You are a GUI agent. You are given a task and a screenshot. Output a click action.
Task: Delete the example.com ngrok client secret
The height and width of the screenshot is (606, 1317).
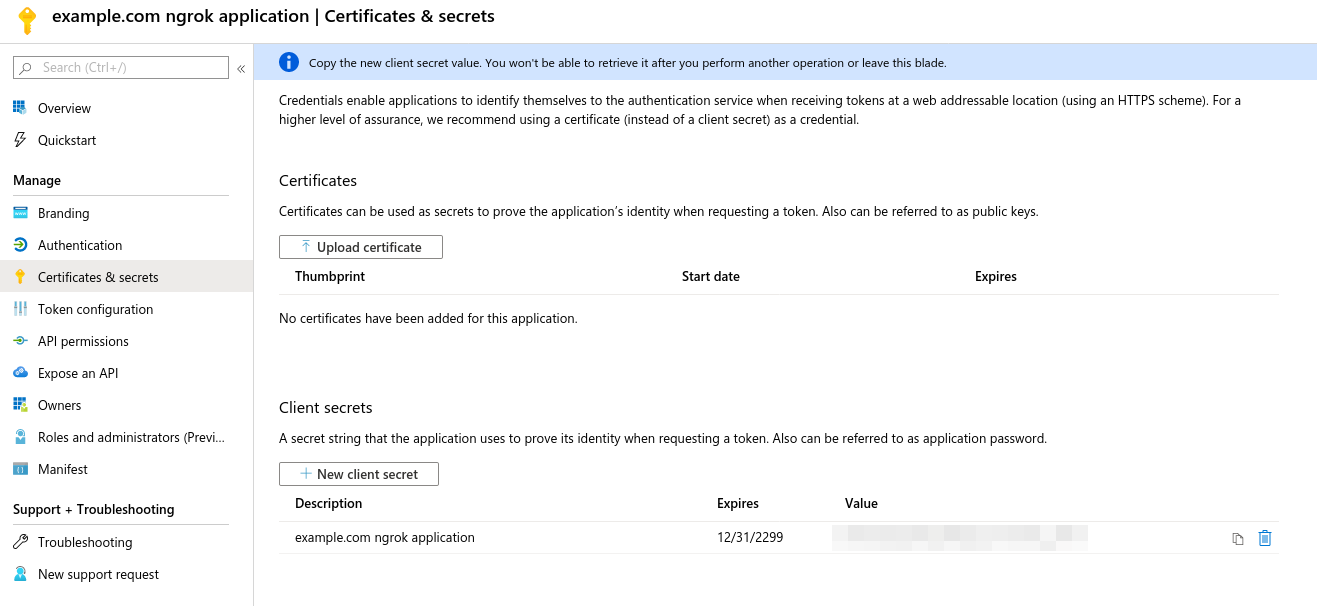(1265, 538)
